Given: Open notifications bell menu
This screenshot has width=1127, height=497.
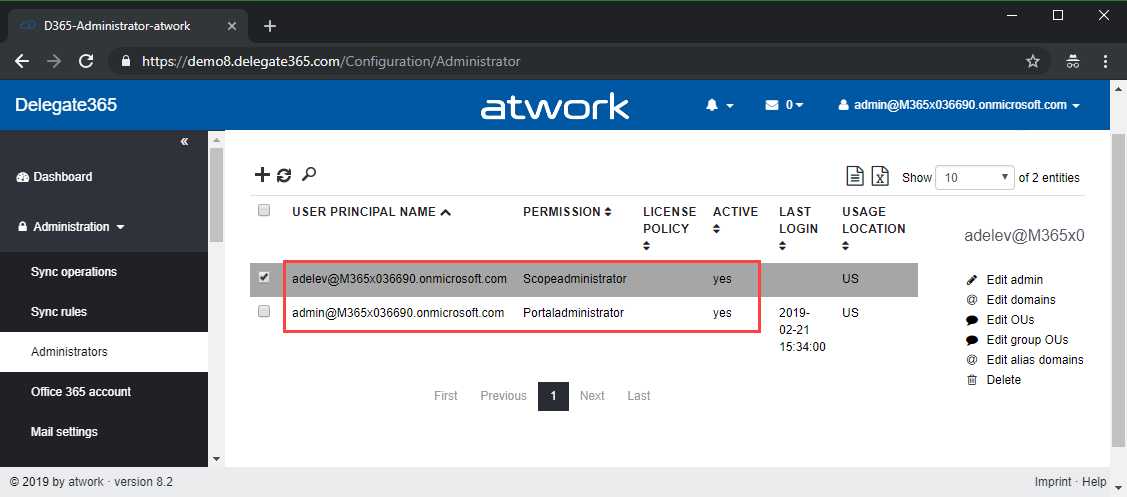Looking at the screenshot, I should coord(719,105).
